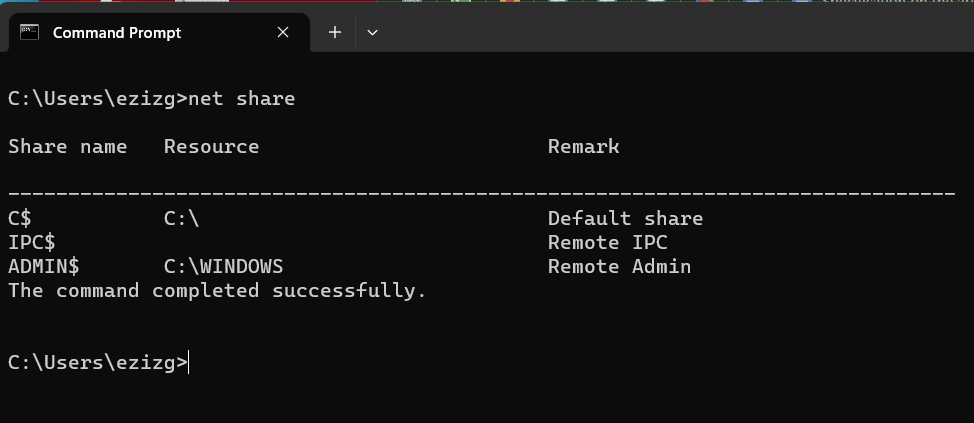
Task: Click "The command completed successfully" message
Action: [217, 290]
